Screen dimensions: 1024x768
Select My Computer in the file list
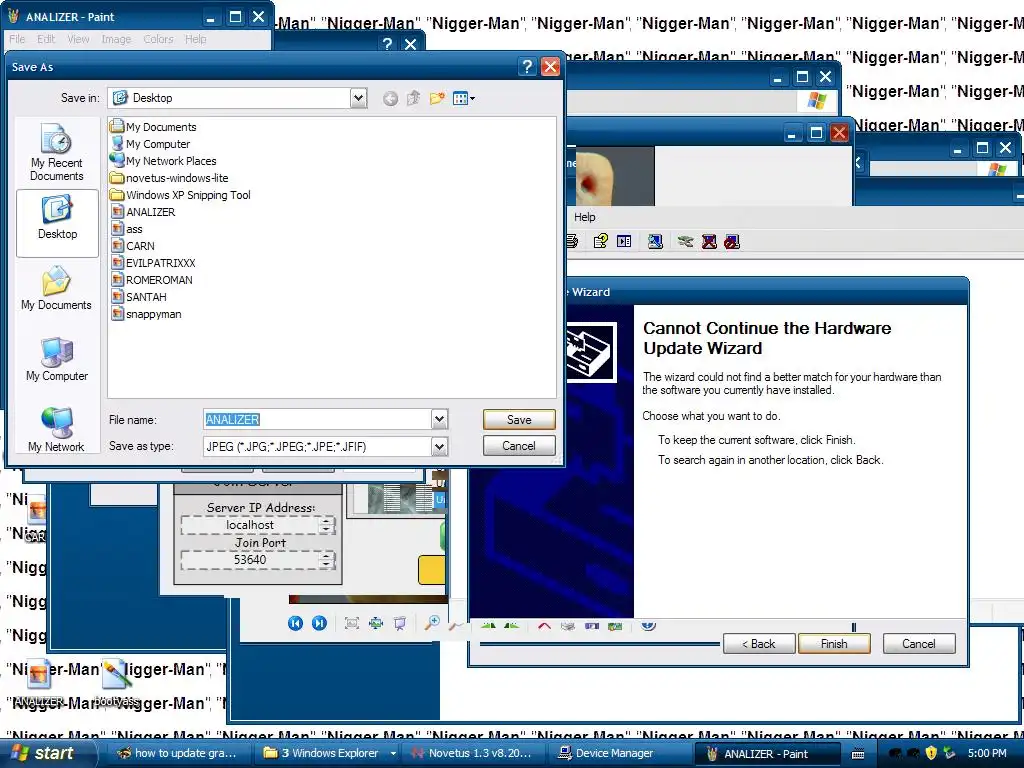click(x=150, y=144)
